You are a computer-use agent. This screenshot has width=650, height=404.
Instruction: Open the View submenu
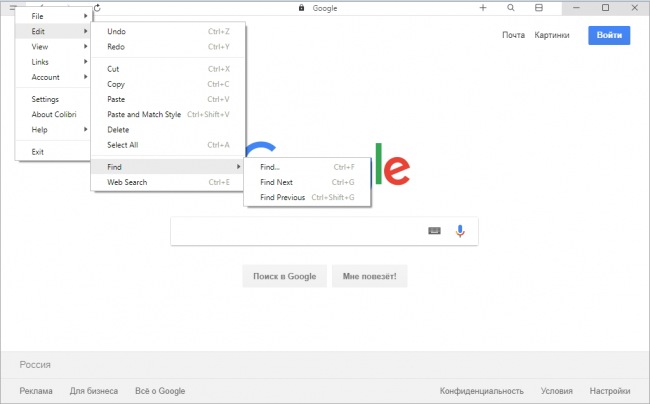point(53,47)
